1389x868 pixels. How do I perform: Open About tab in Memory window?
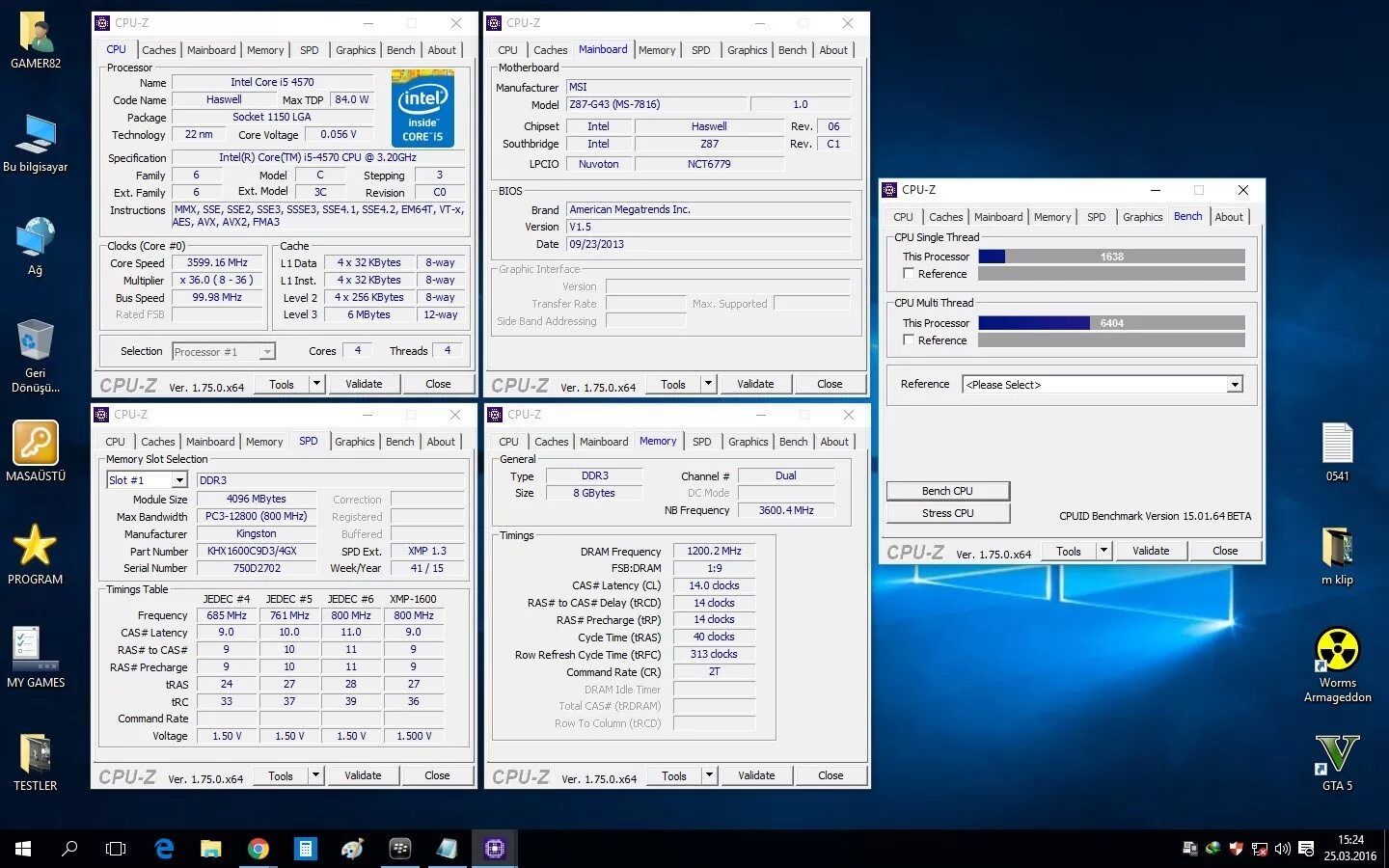834,442
